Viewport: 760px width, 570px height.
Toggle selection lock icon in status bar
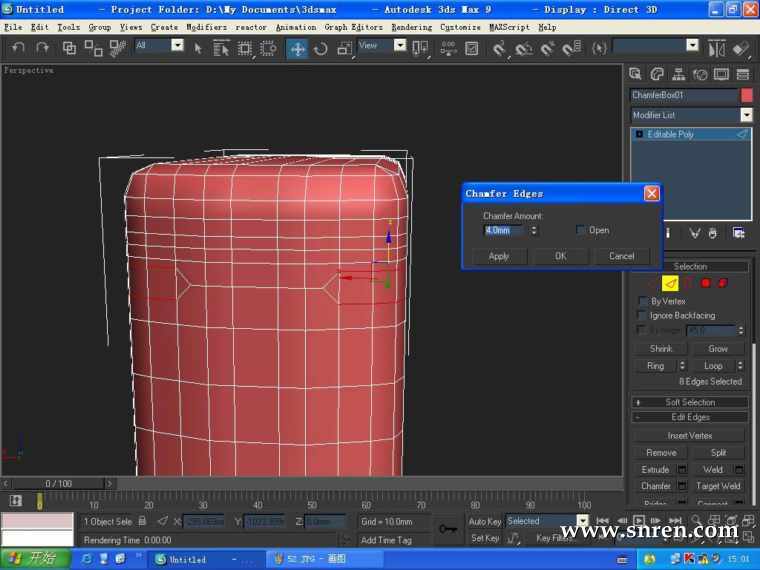[142, 521]
